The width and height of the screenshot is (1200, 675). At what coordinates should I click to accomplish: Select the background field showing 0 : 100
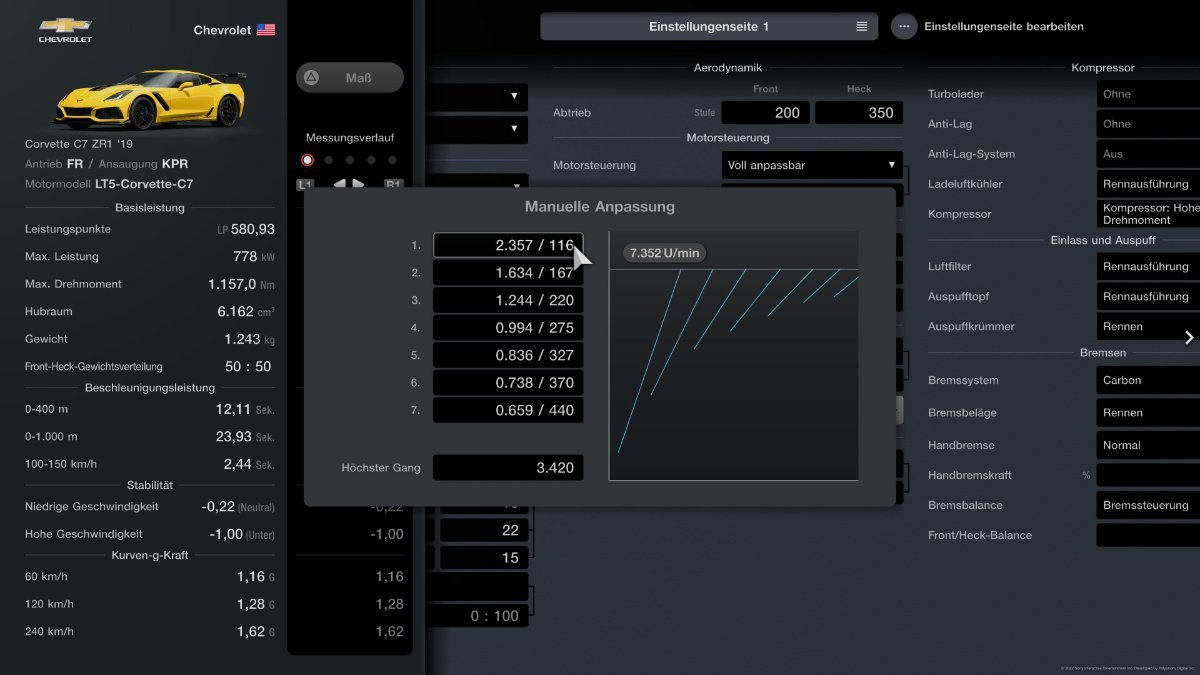[480, 616]
